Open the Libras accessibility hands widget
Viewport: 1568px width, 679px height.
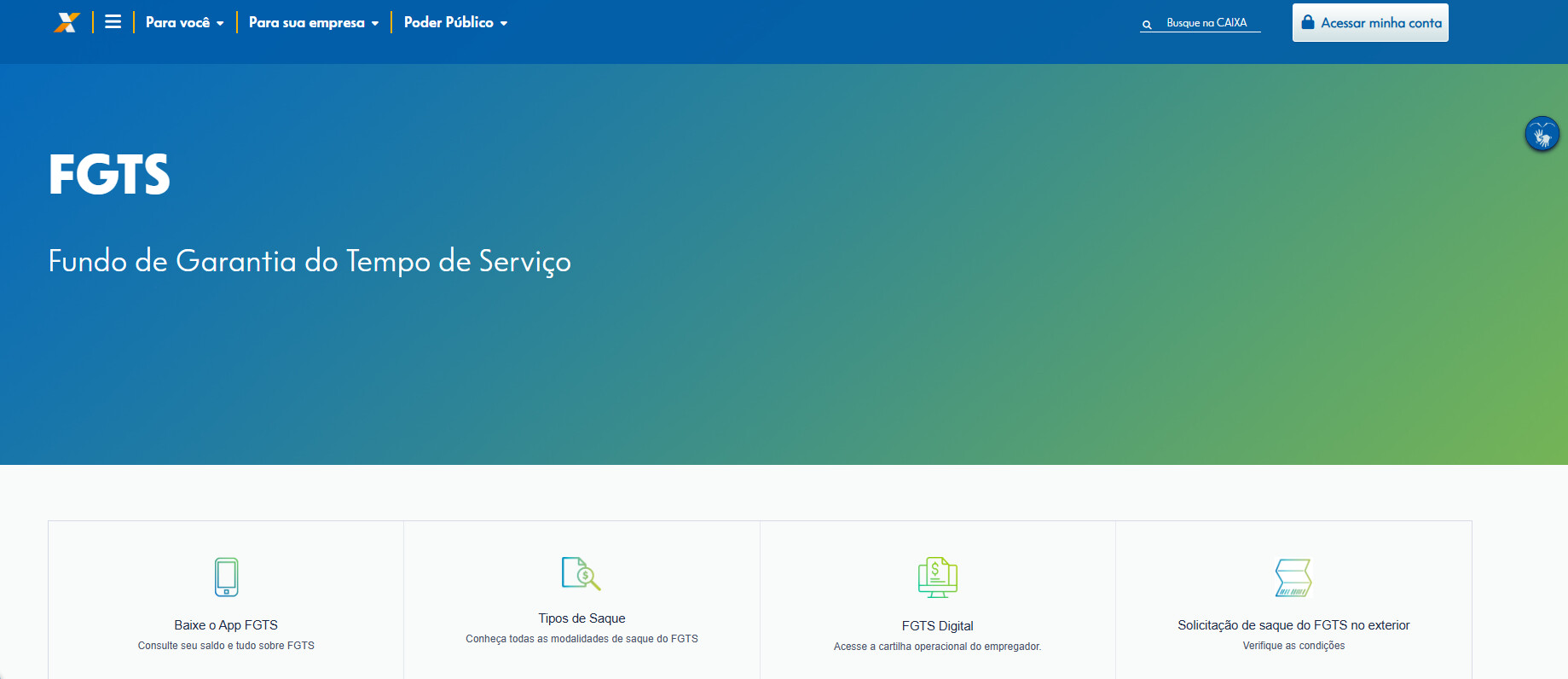pyautogui.click(x=1542, y=134)
